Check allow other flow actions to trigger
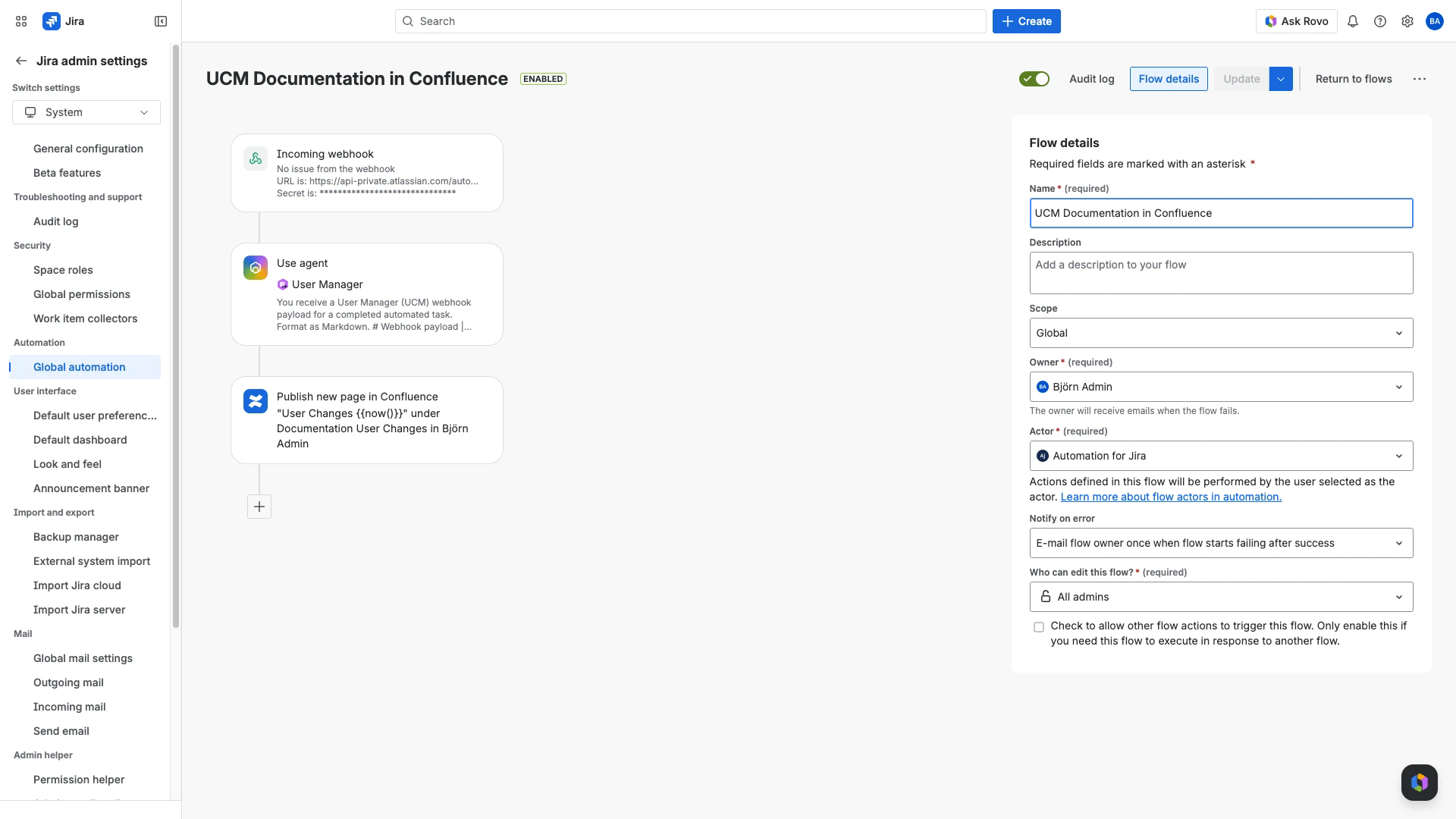 click(1039, 627)
